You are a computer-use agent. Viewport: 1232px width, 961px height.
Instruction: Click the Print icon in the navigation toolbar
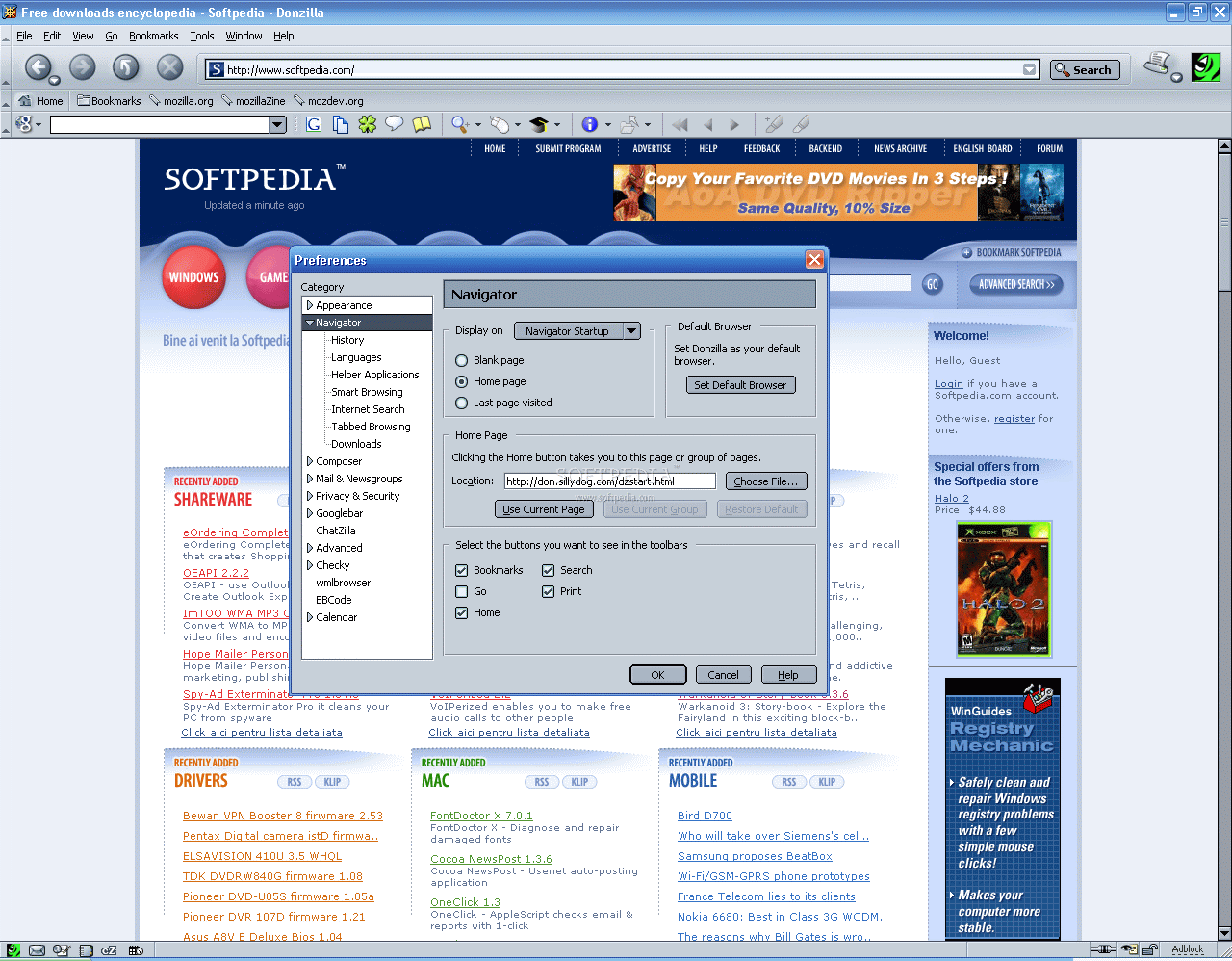pyautogui.click(x=1158, y=65)
